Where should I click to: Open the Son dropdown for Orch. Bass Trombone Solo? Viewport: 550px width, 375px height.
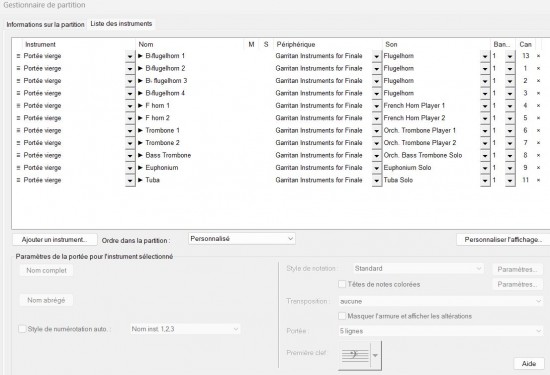[x=485, y=155]
